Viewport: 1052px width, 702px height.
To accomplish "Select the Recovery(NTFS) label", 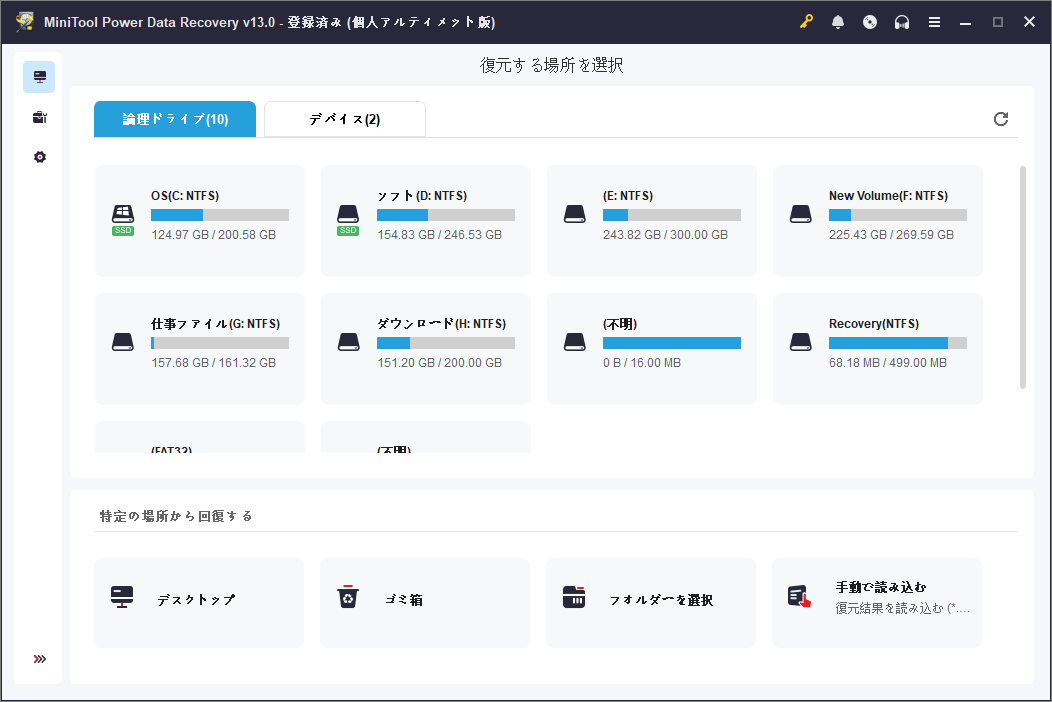I will pyautogui.click(x=874, y=324).
